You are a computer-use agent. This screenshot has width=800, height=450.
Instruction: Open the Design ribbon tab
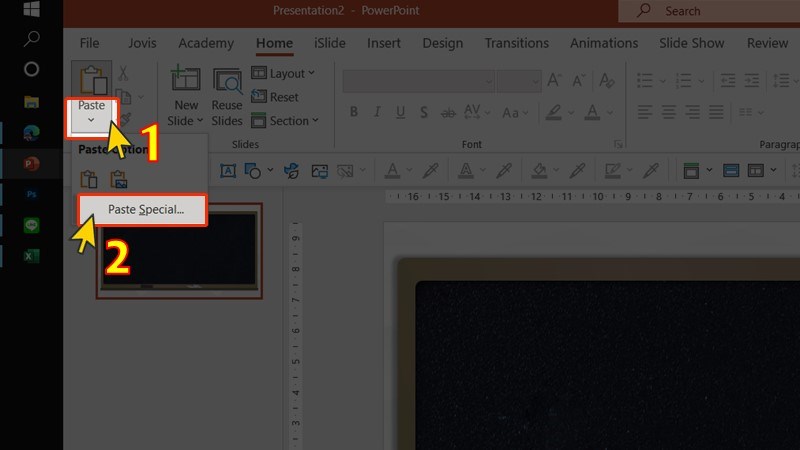click(x=442, y=43)
